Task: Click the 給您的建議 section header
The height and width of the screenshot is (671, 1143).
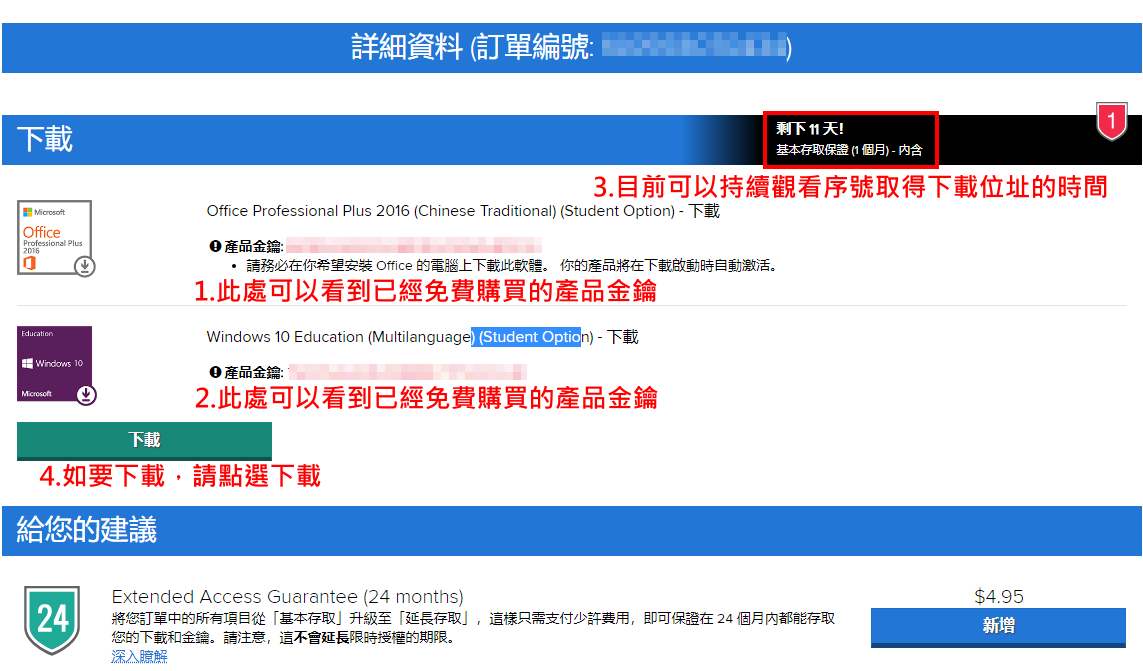Action: (x=572, y=530)
